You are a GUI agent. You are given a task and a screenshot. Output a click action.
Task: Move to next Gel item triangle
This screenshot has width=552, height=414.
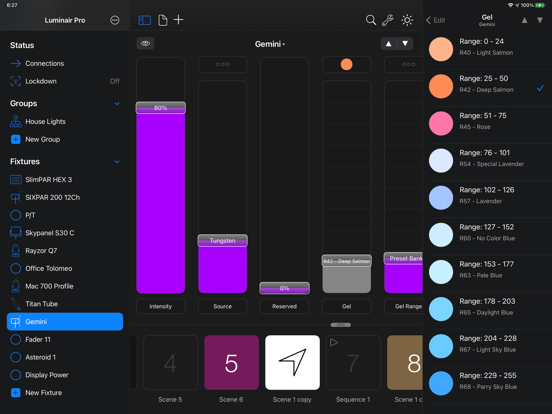point(540,20)
